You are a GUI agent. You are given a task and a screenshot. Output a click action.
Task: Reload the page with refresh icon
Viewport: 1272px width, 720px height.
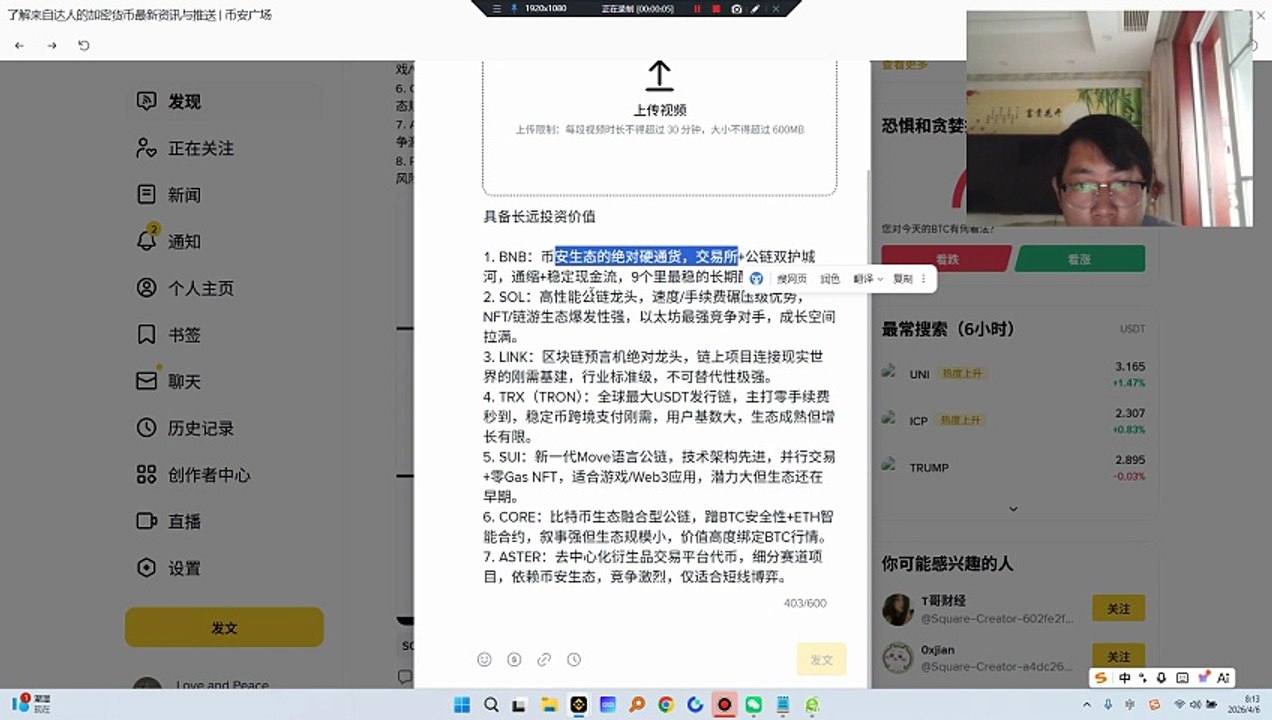(84, 45)
